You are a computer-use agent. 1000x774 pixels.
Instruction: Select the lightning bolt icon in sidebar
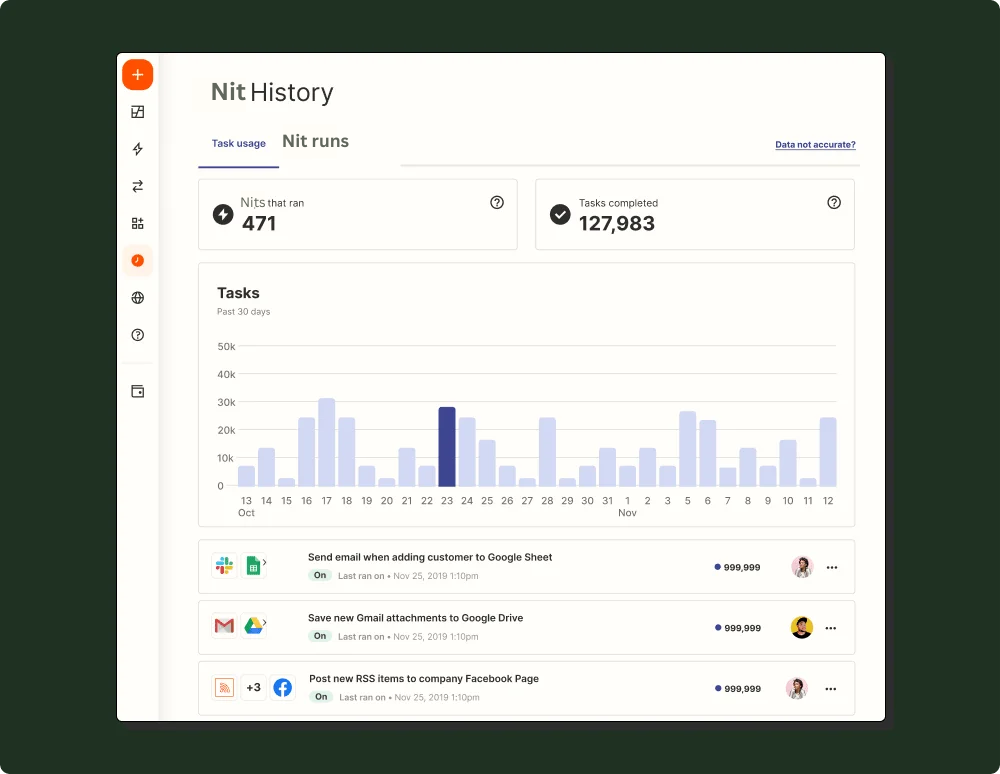coord(138,149)
